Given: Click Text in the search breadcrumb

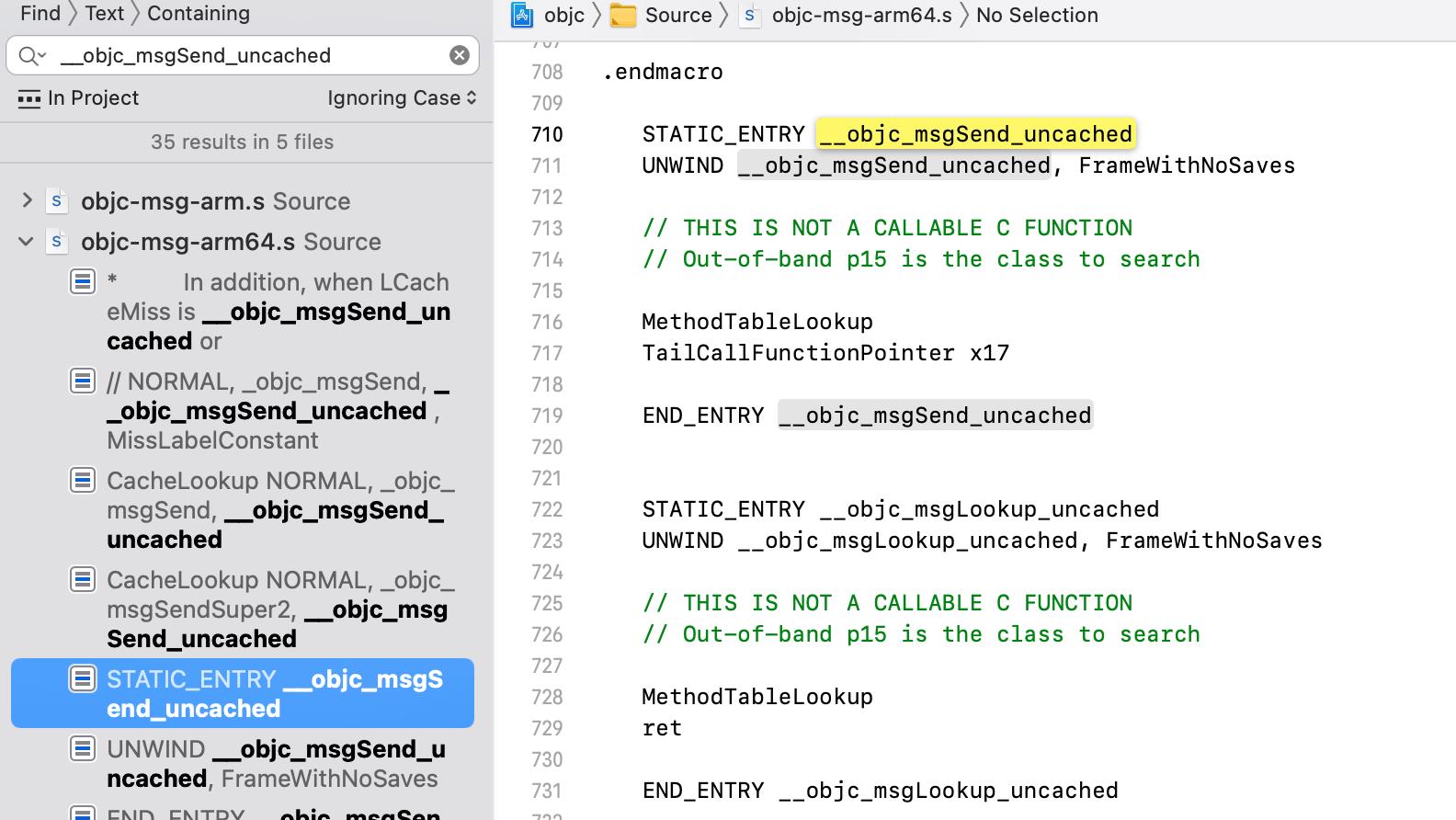Looking at the screenshot, I should click(104, 13).
